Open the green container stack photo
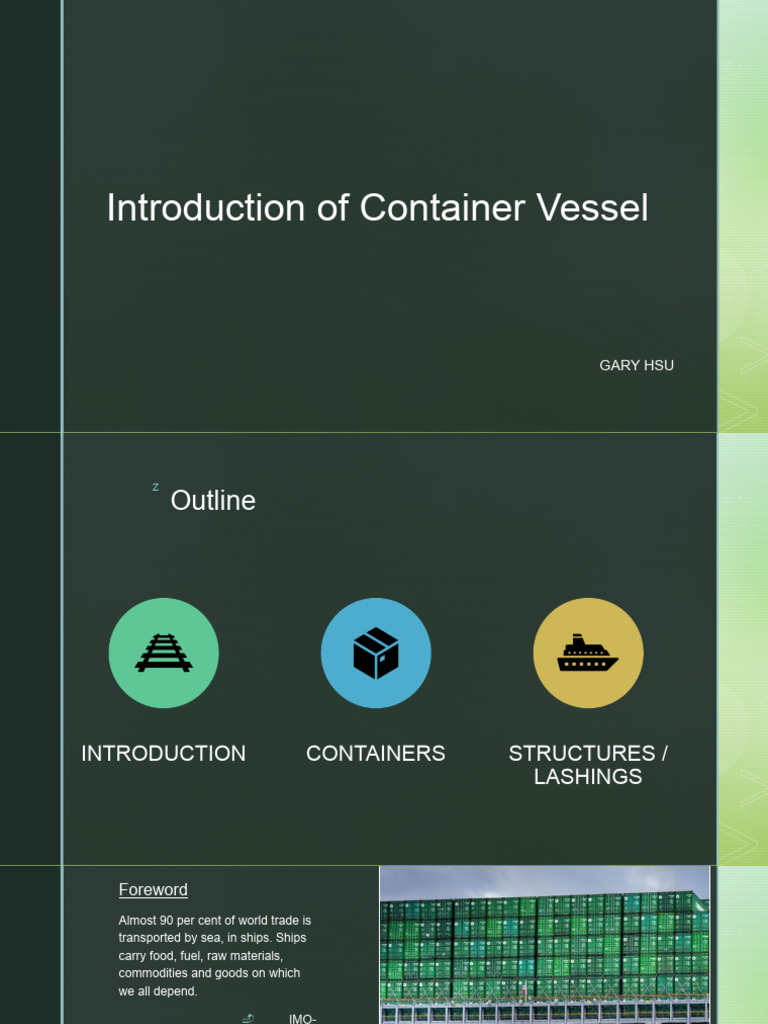The height and width of the screenshot is (1024, 768). [x=544, y=944]
